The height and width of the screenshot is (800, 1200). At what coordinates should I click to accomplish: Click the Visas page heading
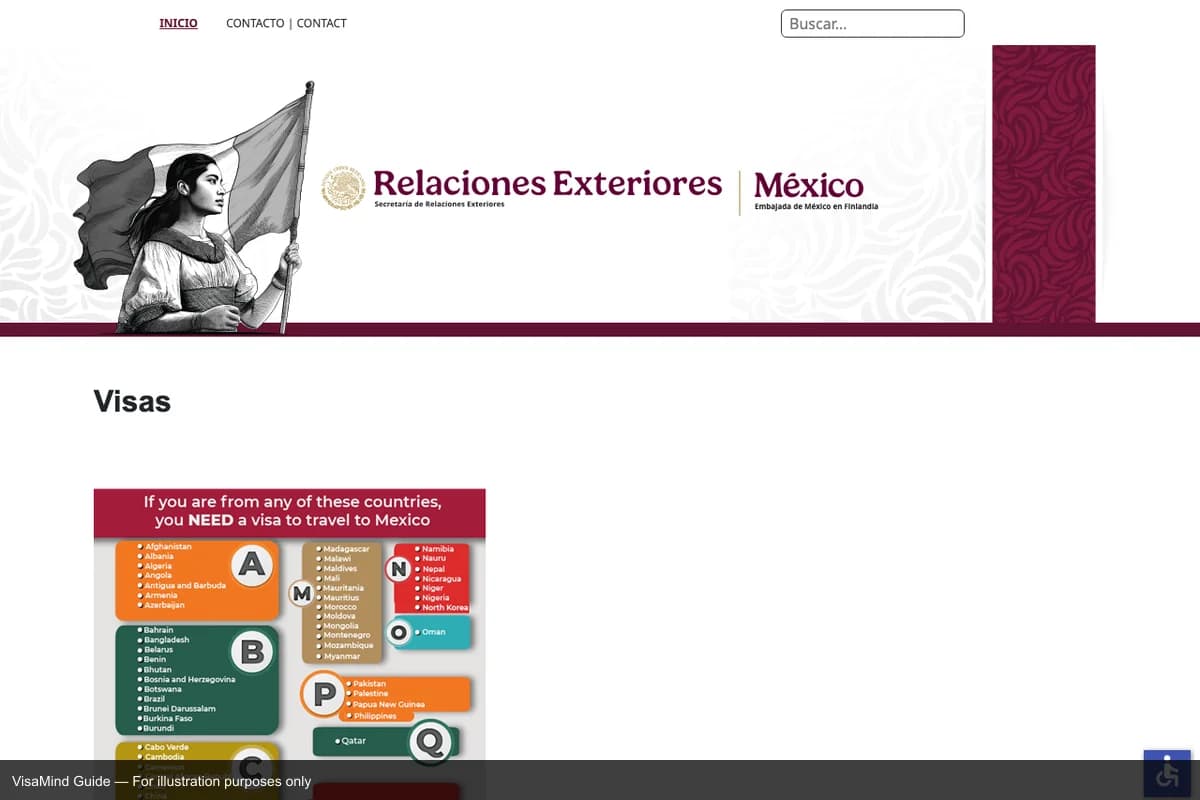tap(132, 402)
